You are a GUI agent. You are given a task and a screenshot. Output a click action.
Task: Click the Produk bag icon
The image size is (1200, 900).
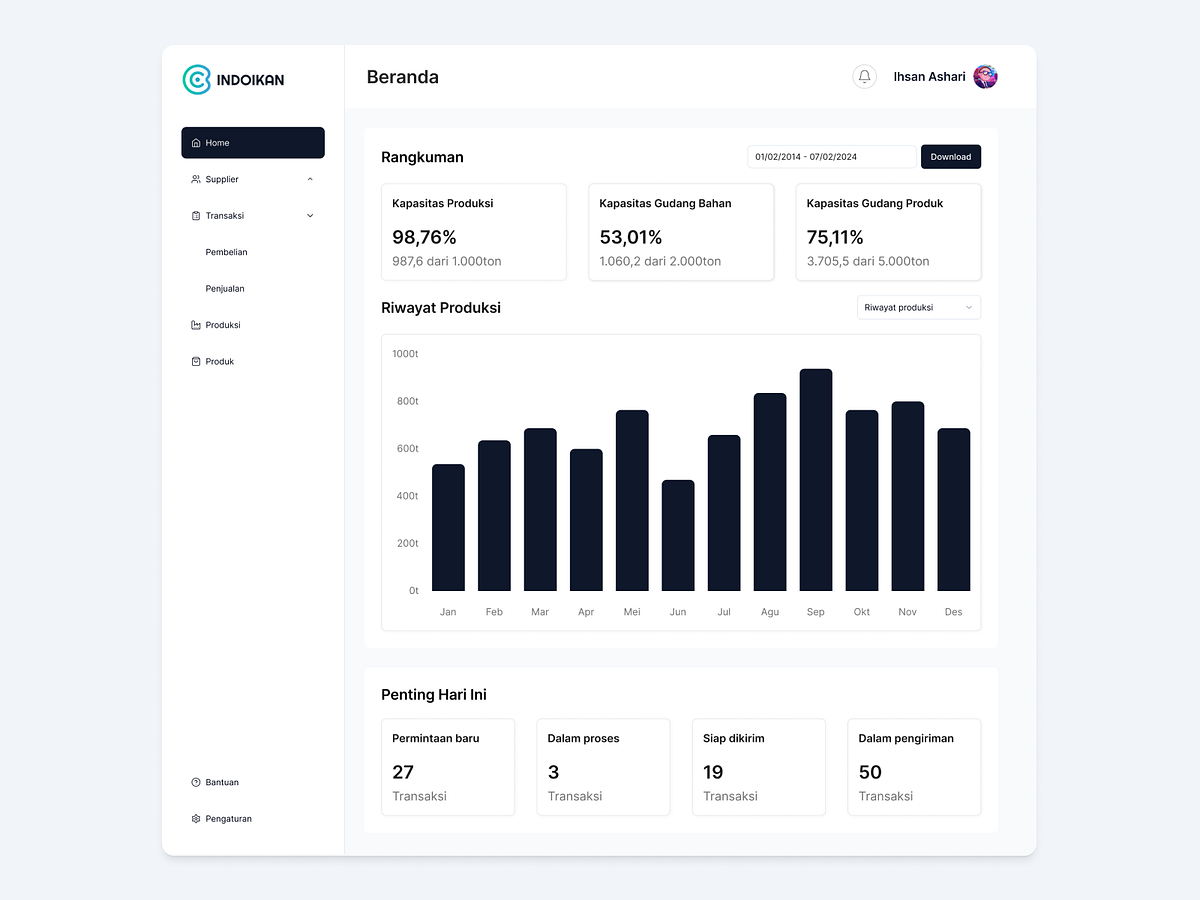(195, 361)
